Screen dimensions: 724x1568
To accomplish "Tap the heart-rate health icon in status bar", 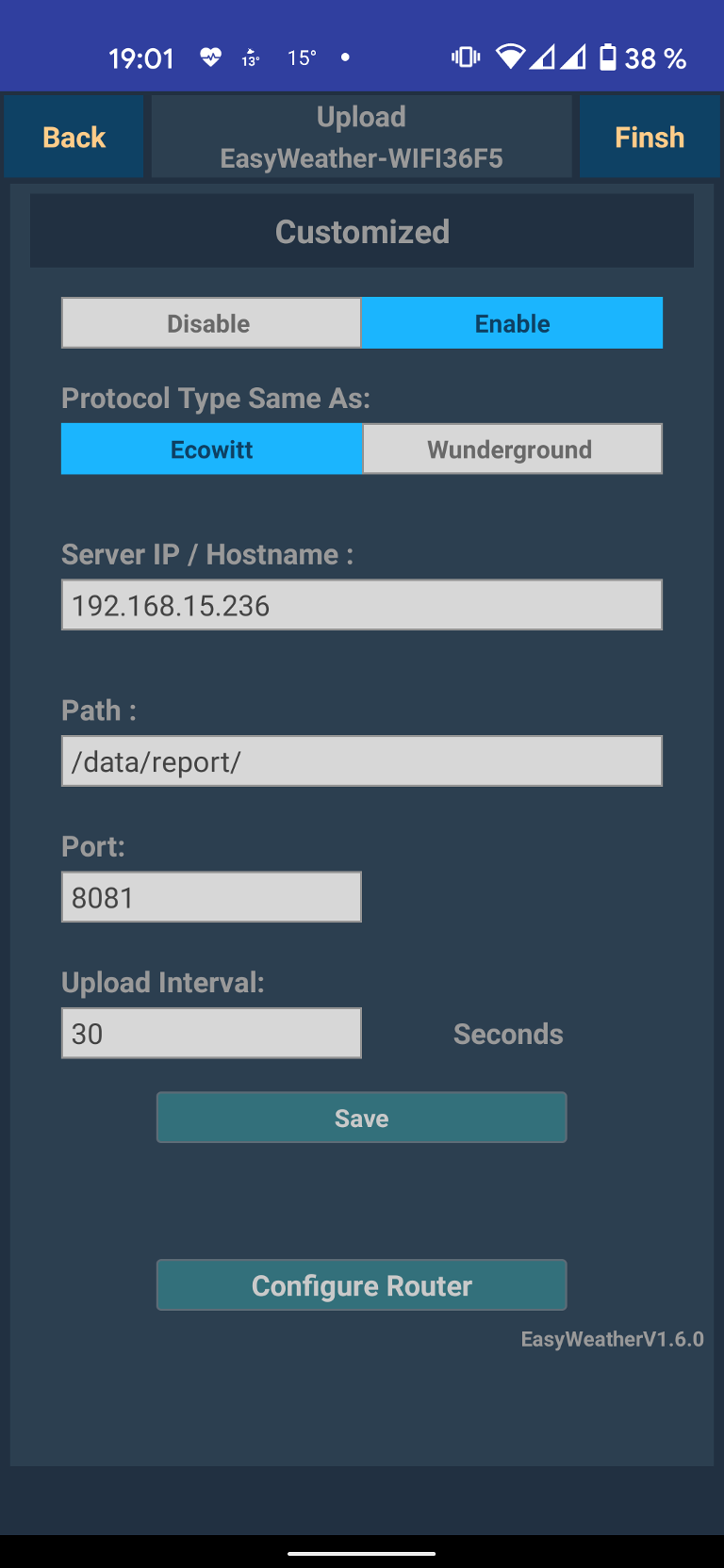I will (210, 57).
